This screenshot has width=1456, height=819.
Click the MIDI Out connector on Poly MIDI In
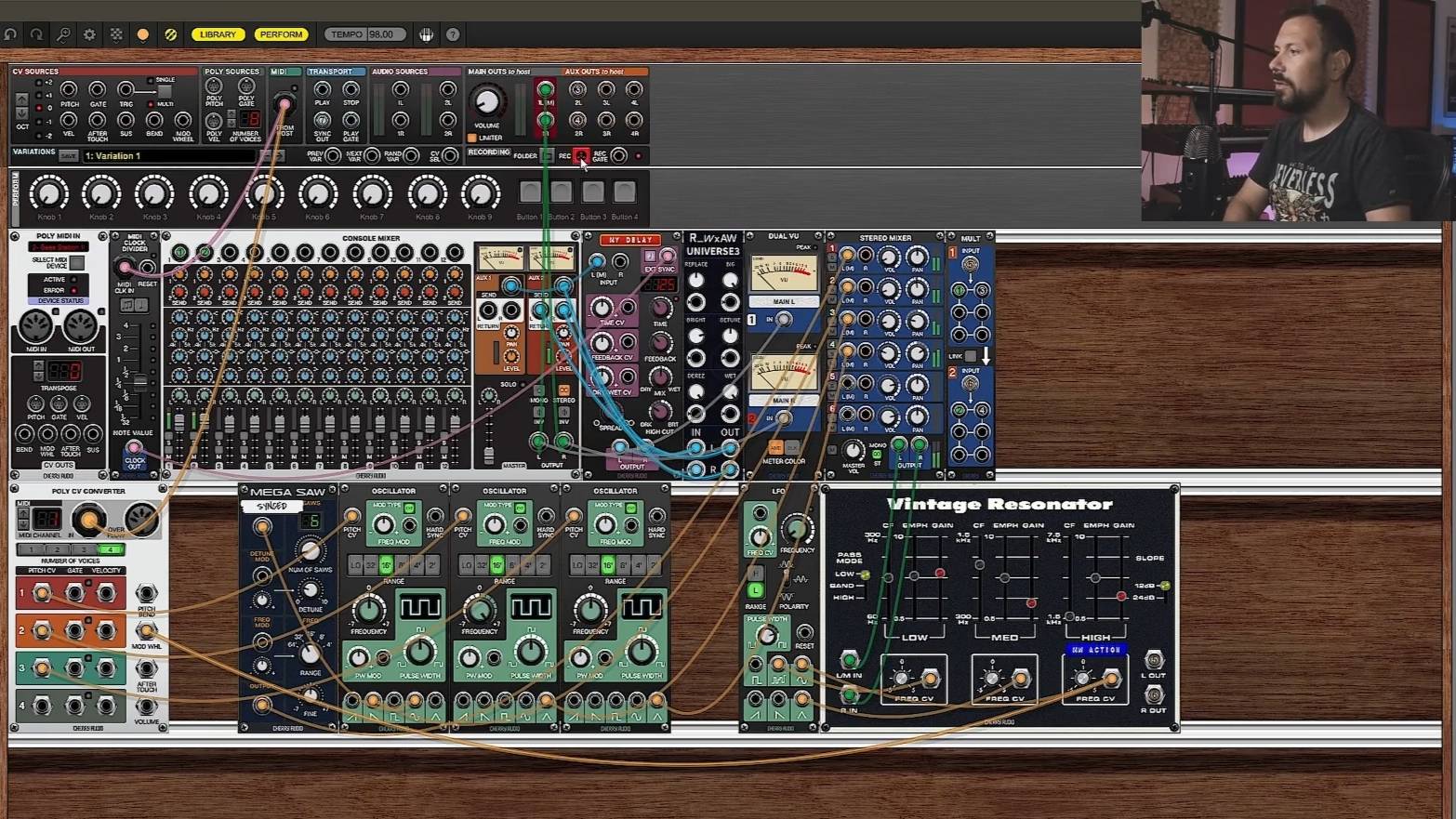point(80,326)
